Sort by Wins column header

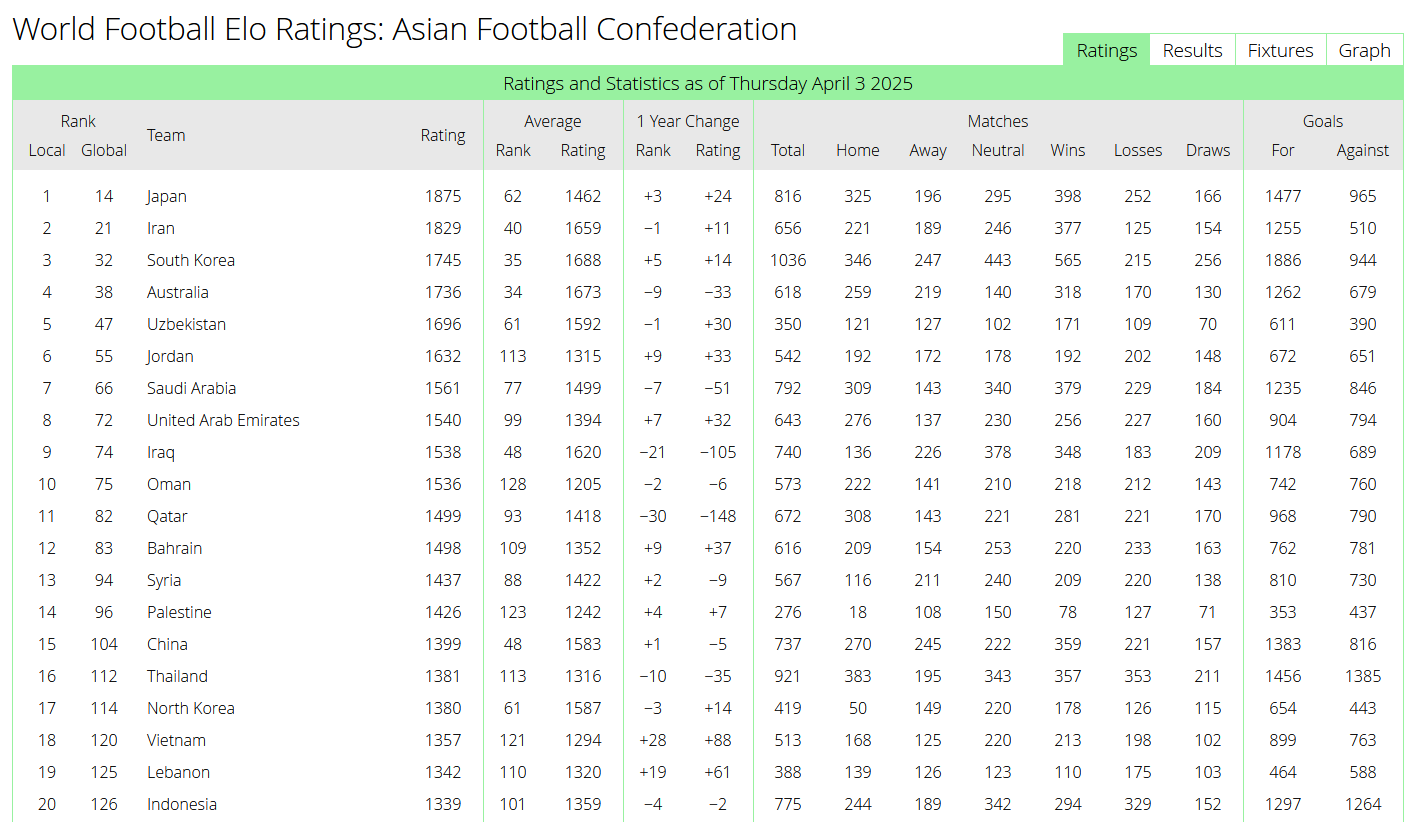[1068, 150]
